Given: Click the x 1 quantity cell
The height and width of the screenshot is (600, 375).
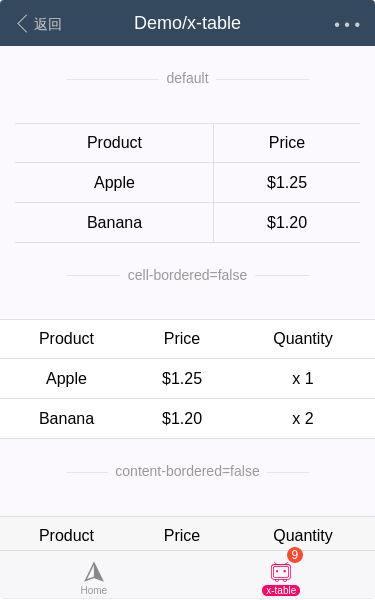Looking at the screenshot, I should pos(303,378).
